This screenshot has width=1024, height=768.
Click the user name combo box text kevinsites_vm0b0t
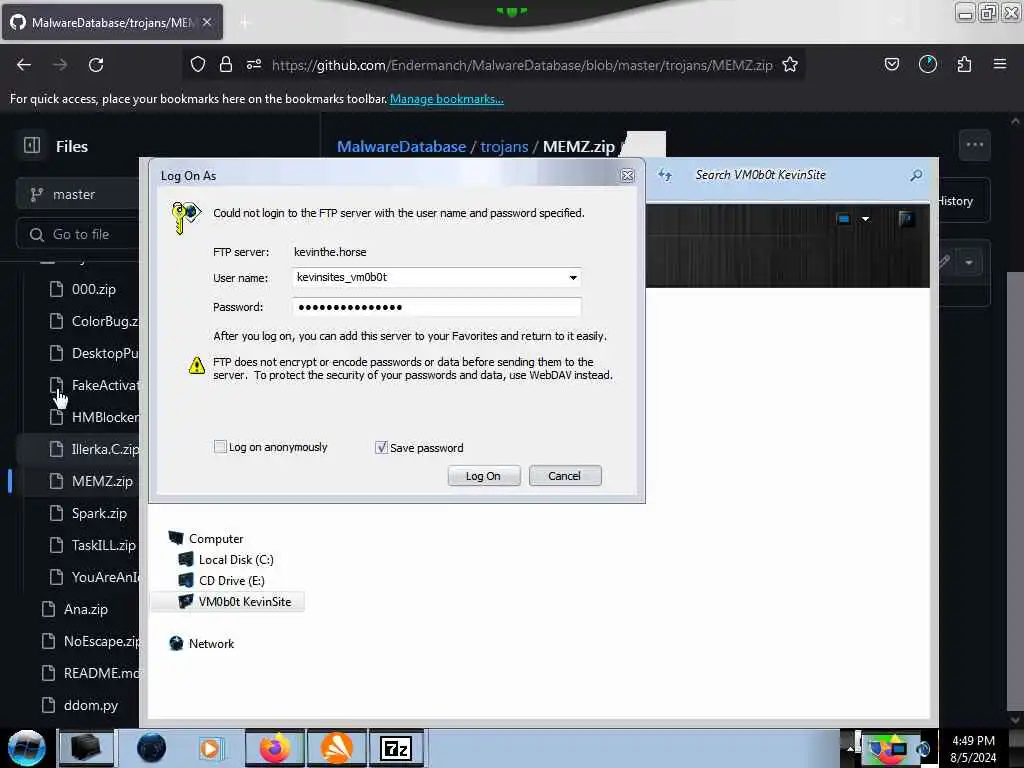click(342, 277)
